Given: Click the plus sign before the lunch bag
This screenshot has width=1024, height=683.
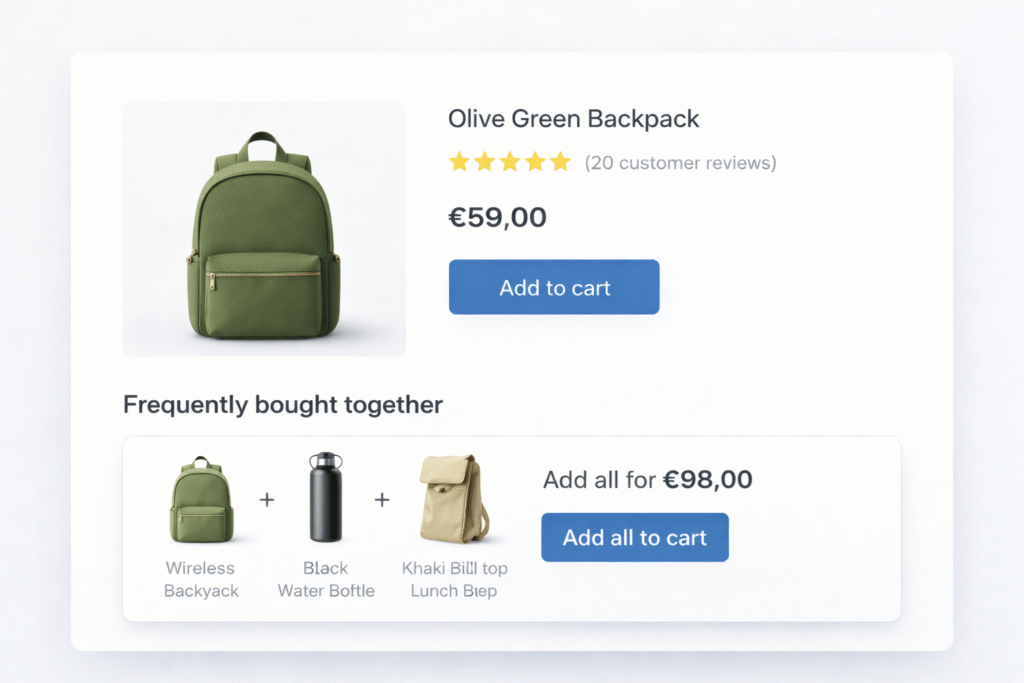Looking at the screenshot, I should 382,499.
